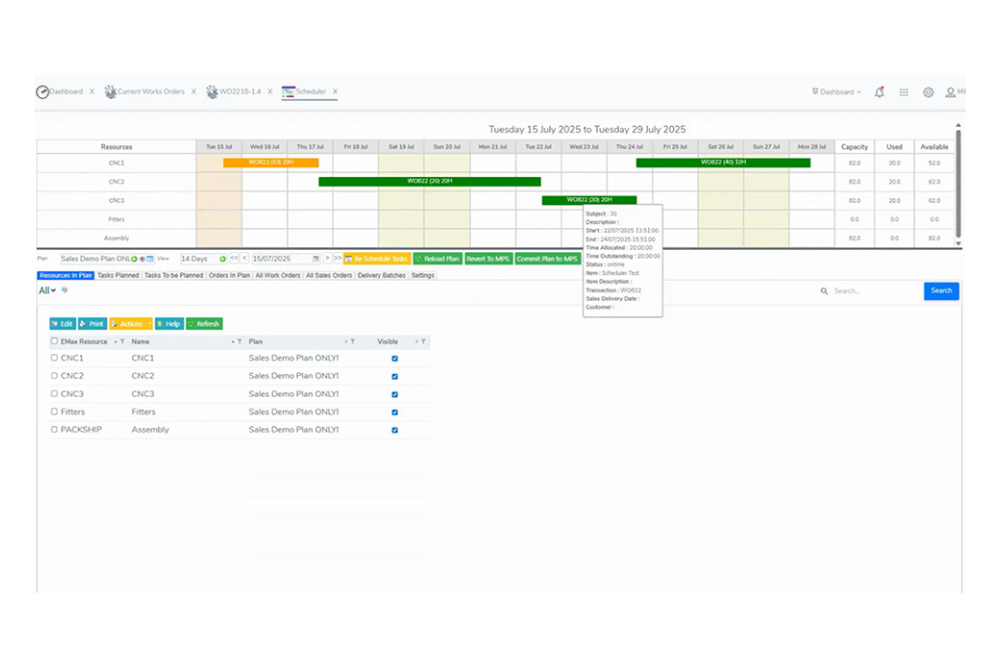Toggle Visible checkbox for Assembly row
The width and height of the screenshot is (1000, 667).
(395, 430)
